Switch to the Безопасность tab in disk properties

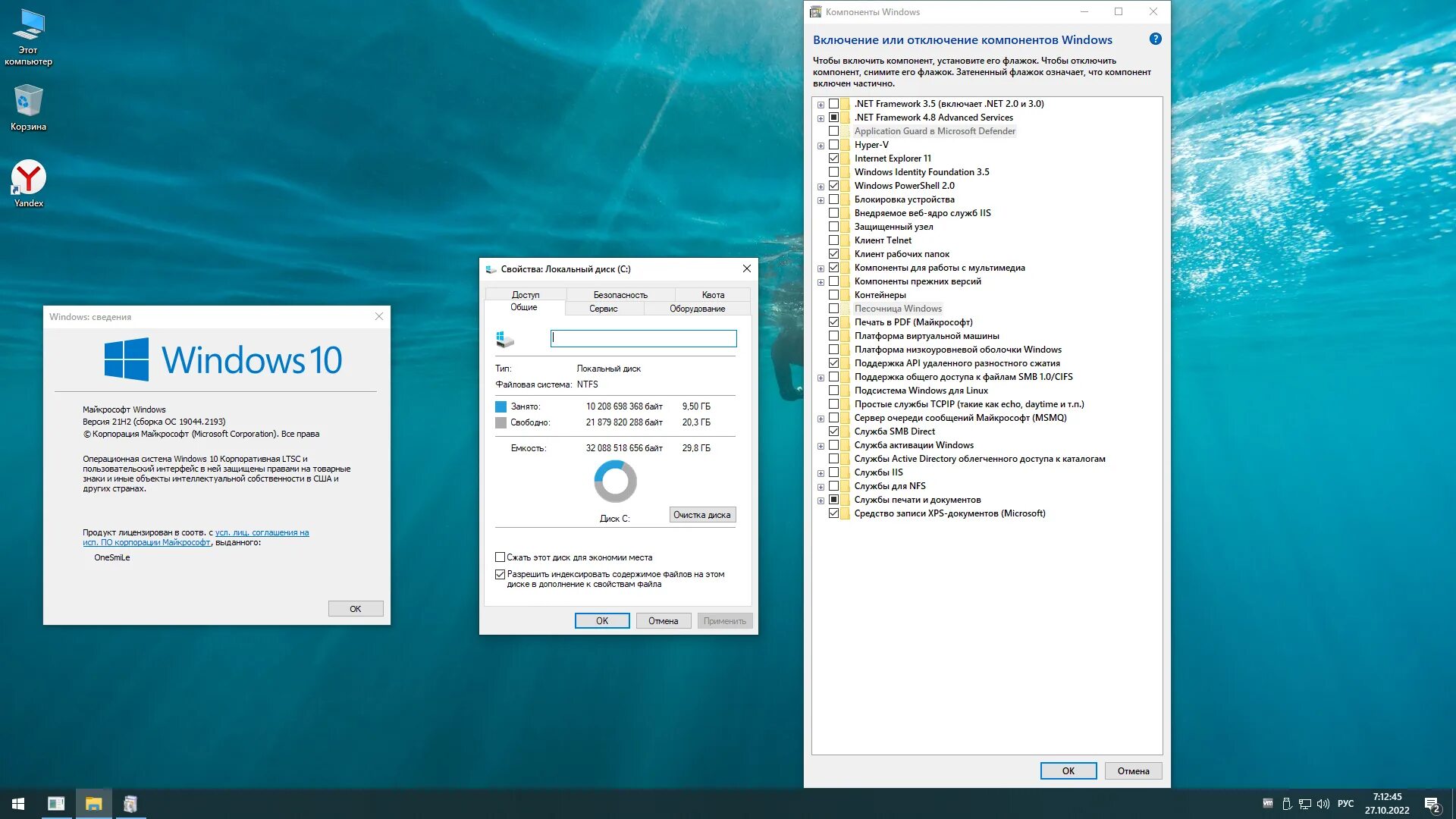click(x=618, y=294)
